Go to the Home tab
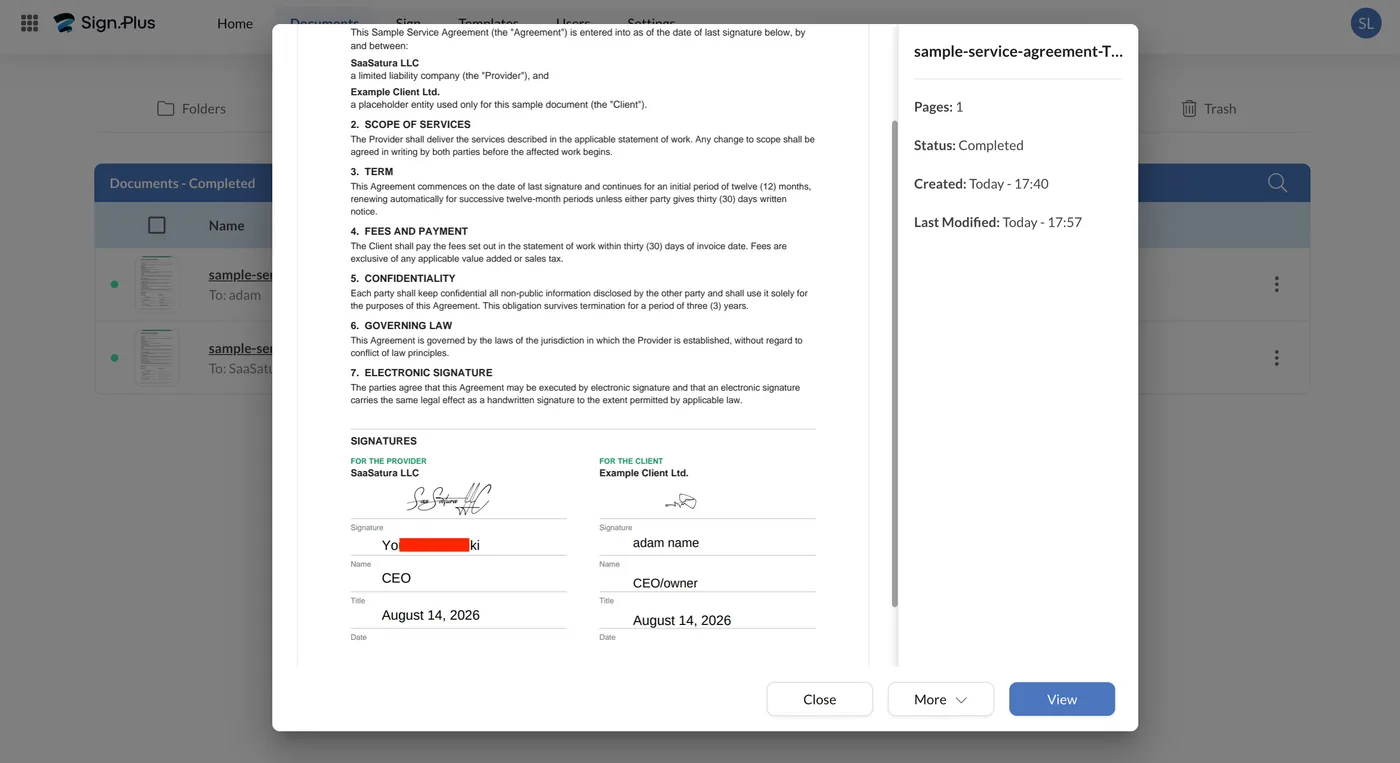The image size is (1400, 763). (x=235, y=23)
